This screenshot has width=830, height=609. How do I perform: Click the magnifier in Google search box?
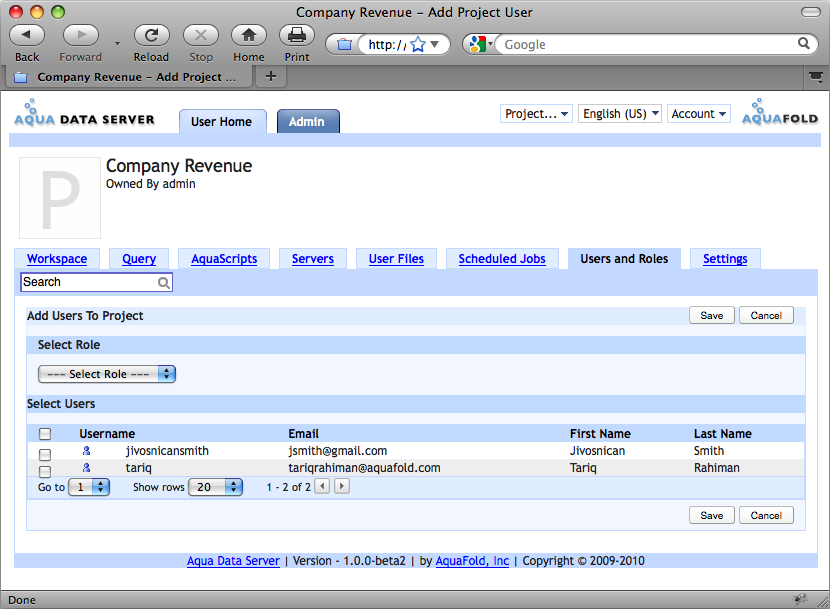point(804,44)
